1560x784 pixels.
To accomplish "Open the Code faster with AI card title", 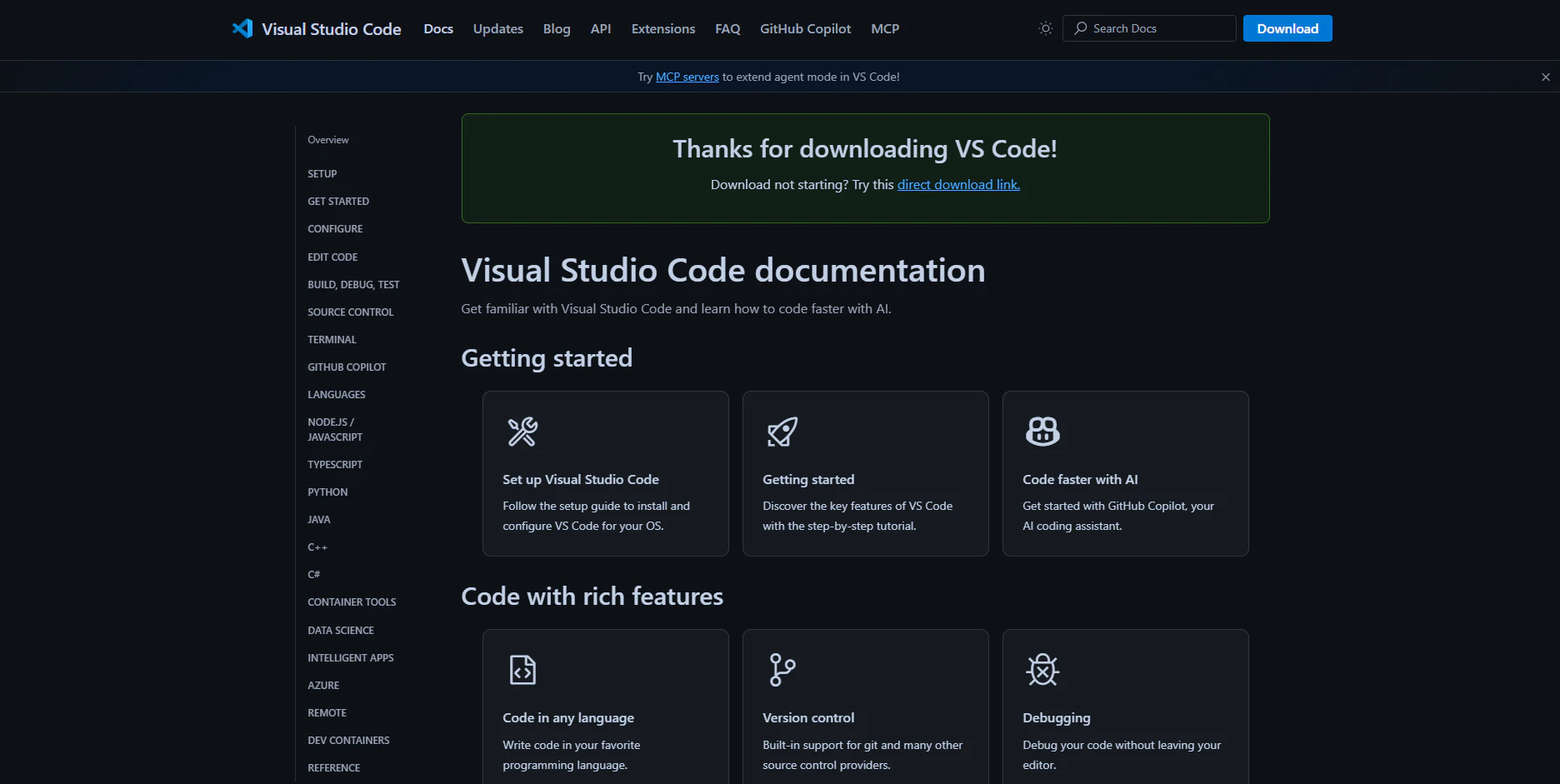I will point(1080,480).
